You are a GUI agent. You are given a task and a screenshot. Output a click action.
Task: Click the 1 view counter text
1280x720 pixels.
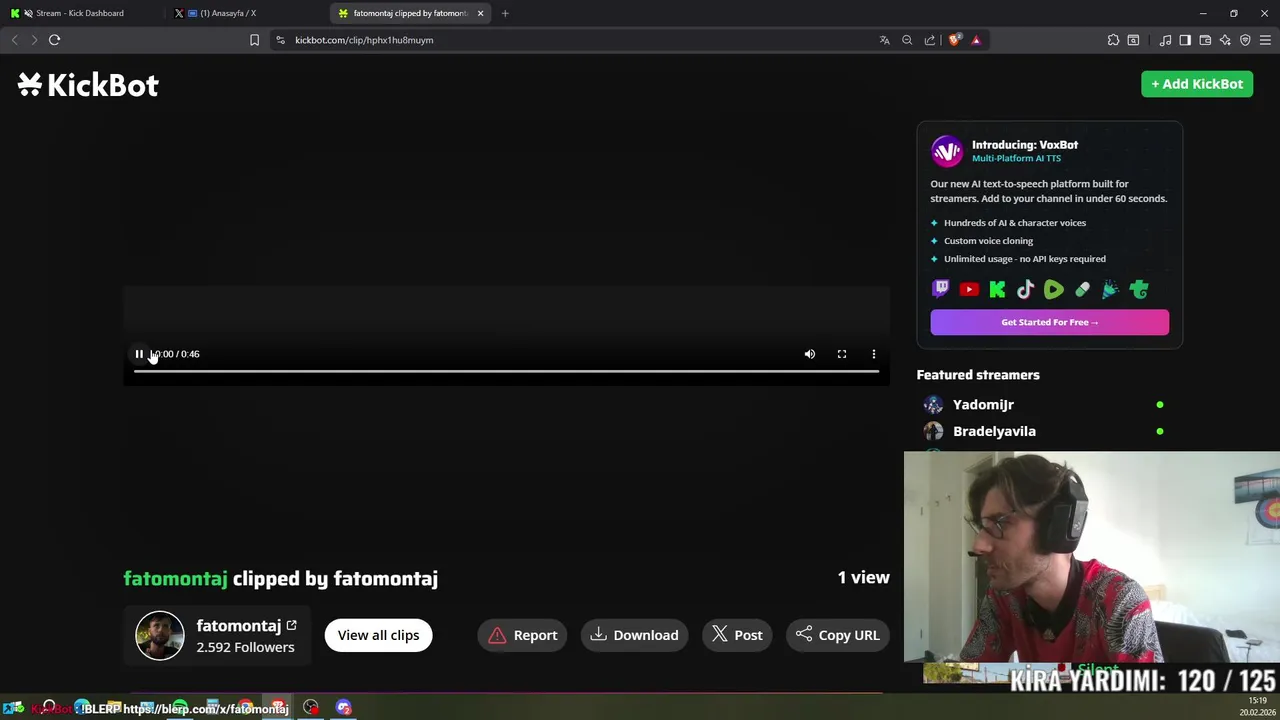point(863,578)
